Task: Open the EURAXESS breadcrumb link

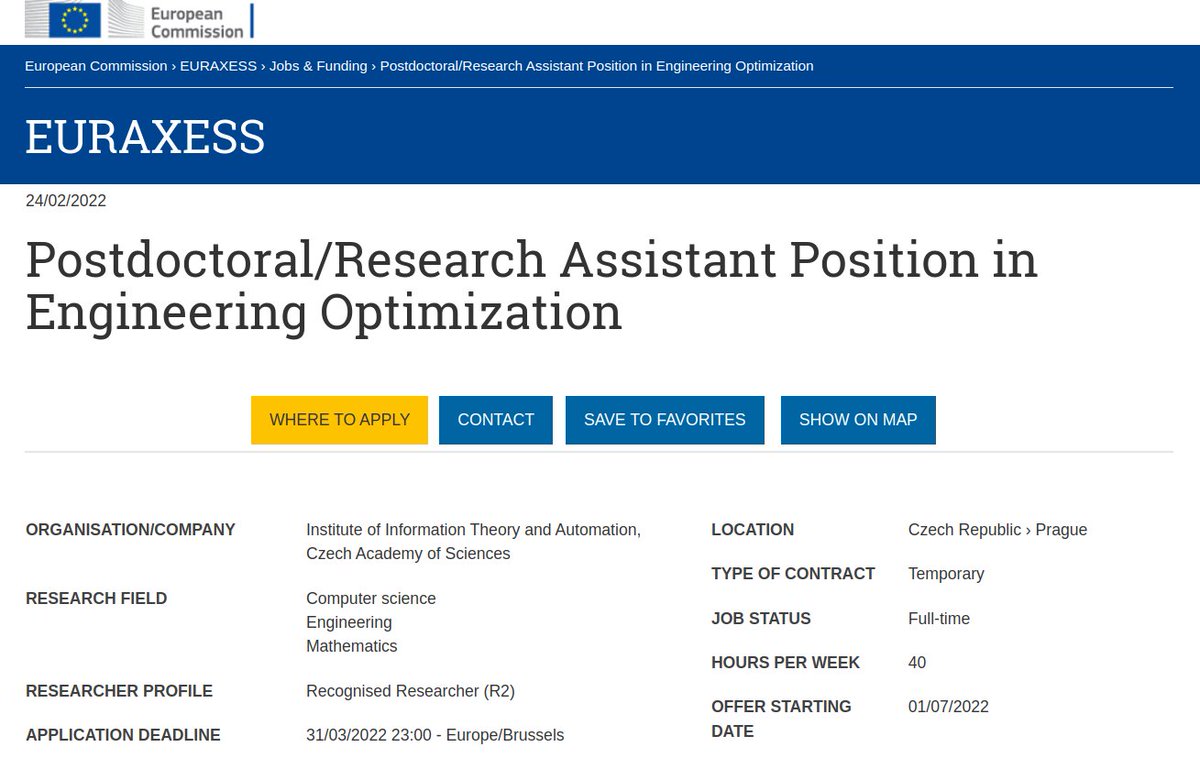Action: pyautogui.click(x=218, y=66)
